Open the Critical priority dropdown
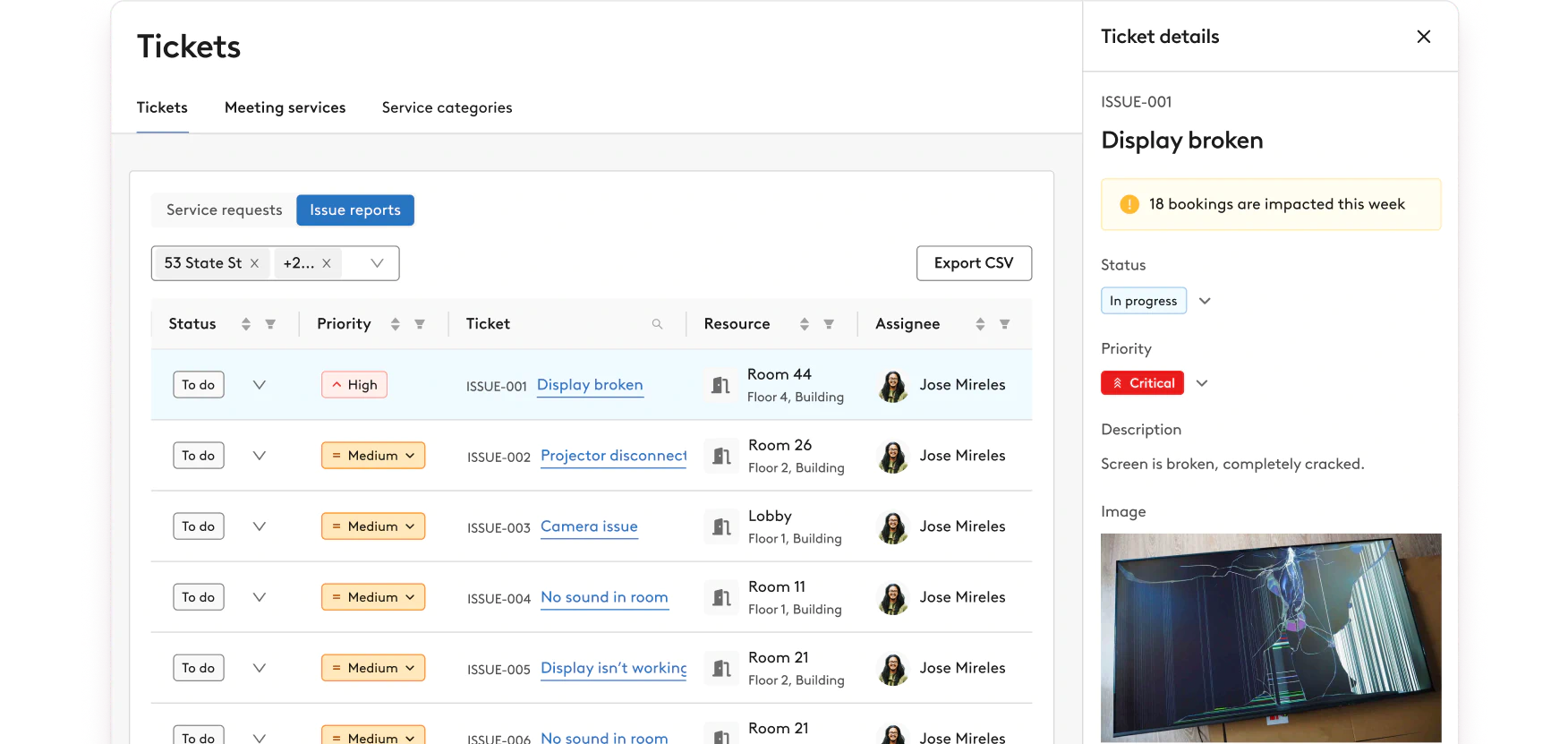This screenshot has height=744, width=1568. 1202,383
